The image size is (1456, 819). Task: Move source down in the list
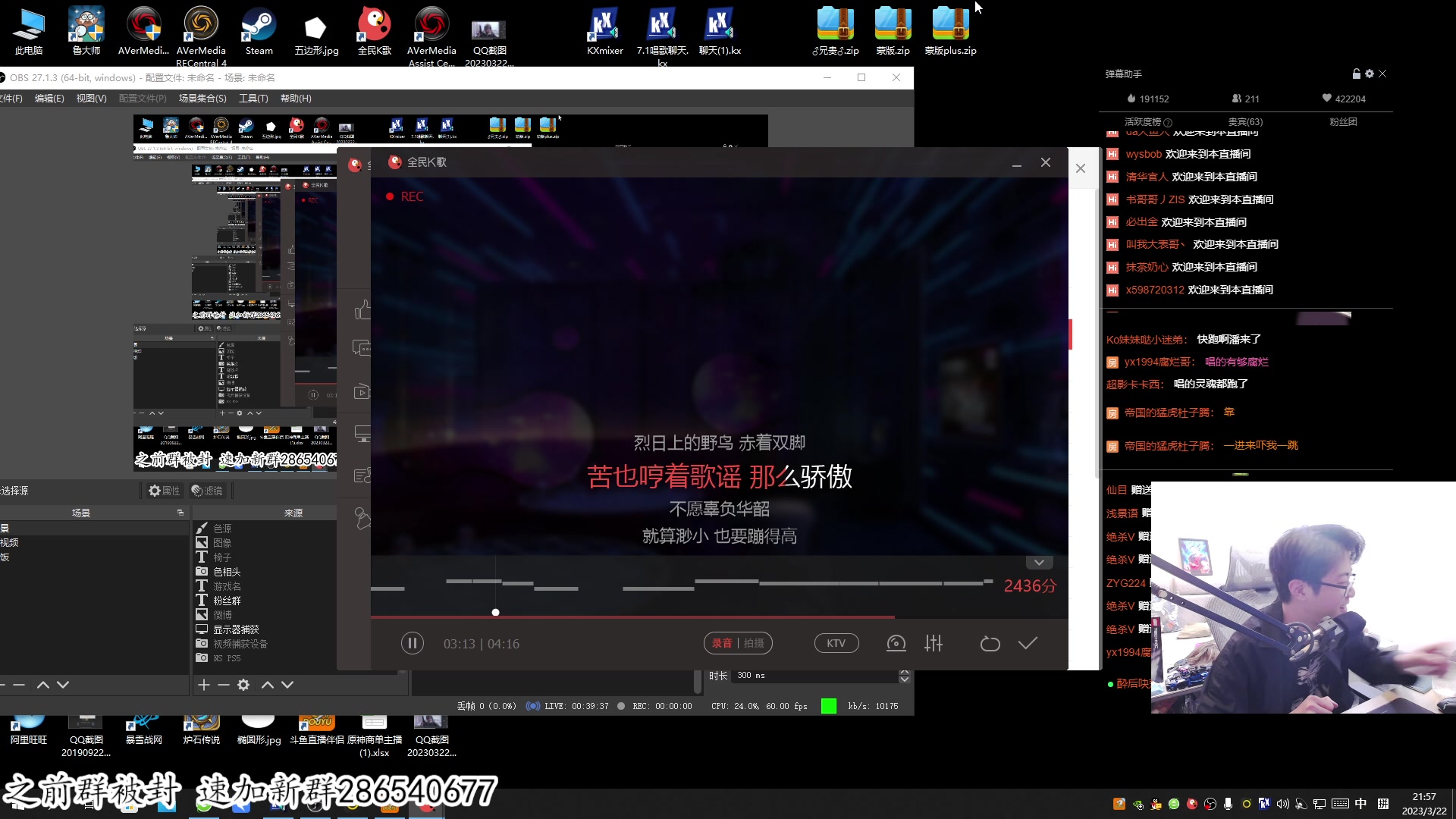click(287, 685)
